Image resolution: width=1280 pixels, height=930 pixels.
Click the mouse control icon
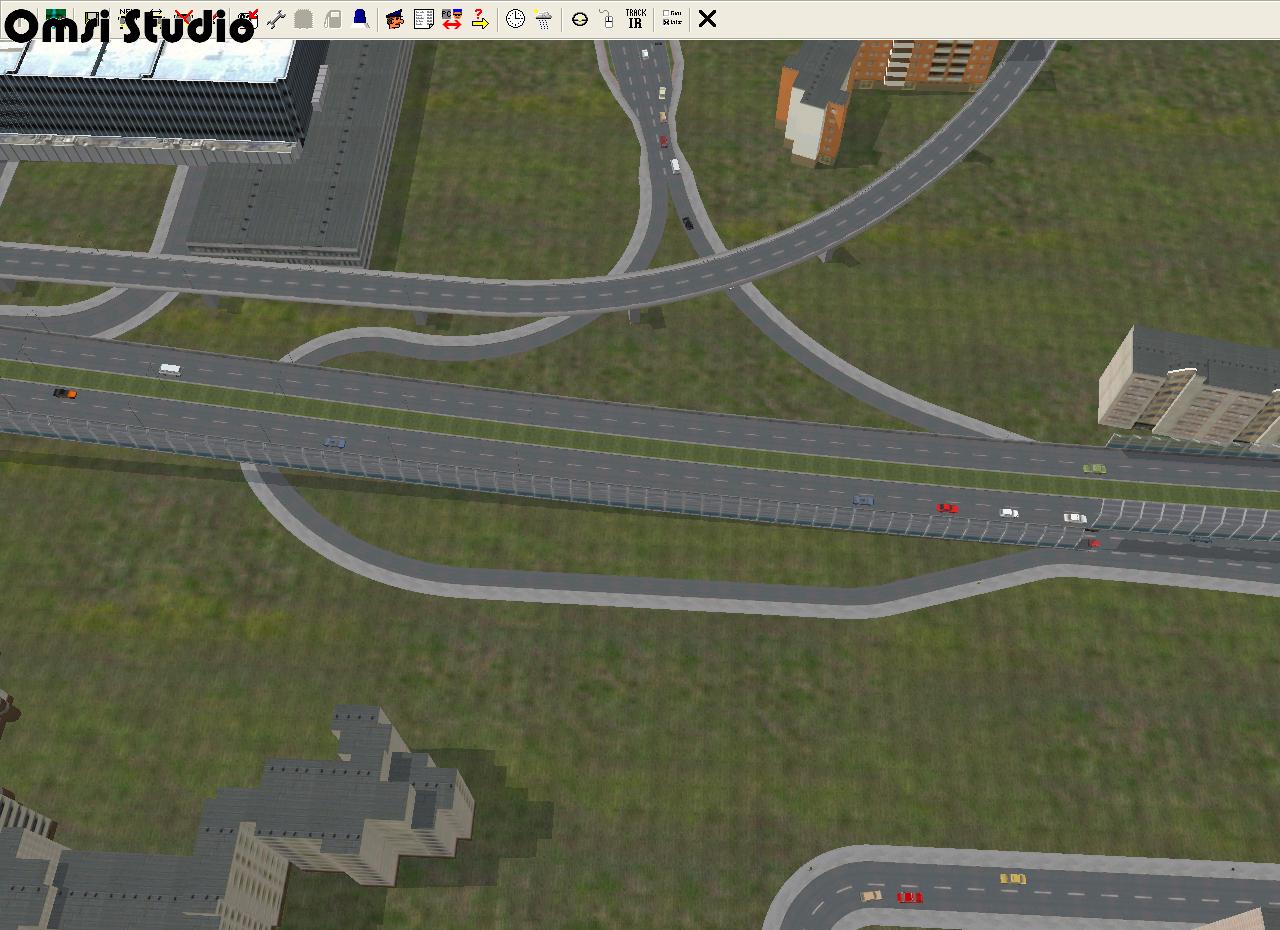click(x=606, y=19)
